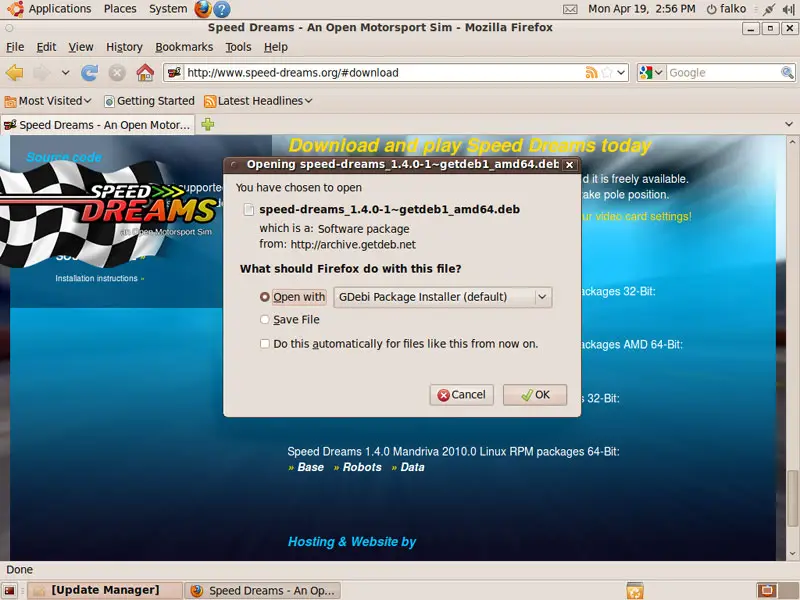Expand the Latest Headlines feed menu

coord(258,101)
